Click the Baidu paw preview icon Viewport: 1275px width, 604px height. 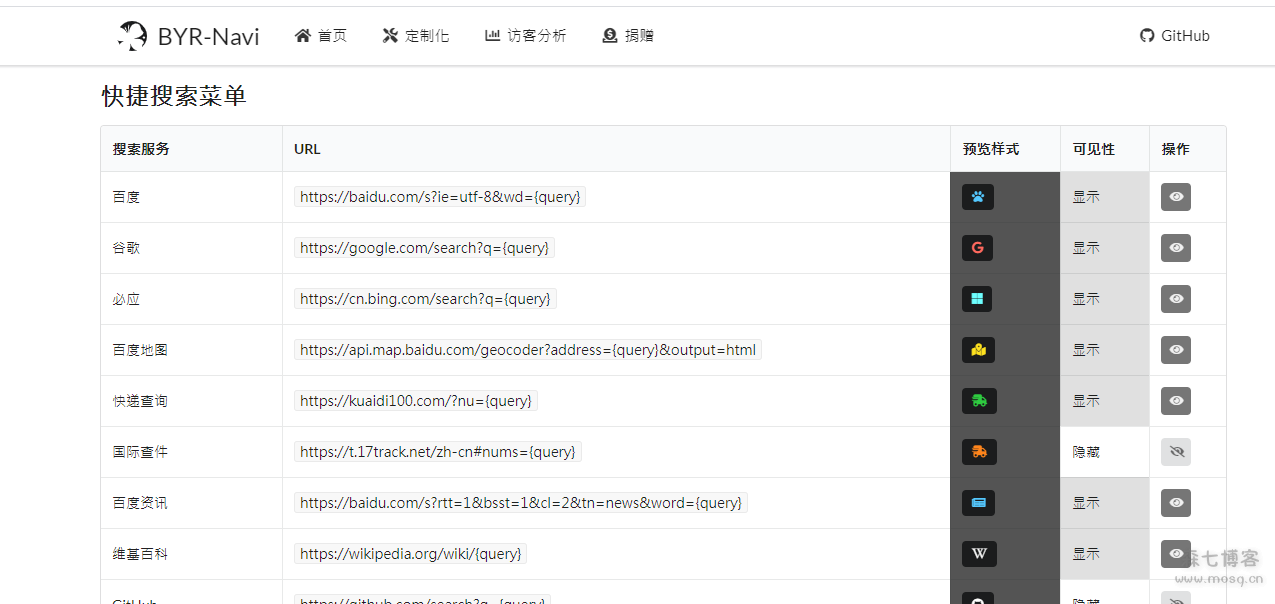[x=978, y=197]
